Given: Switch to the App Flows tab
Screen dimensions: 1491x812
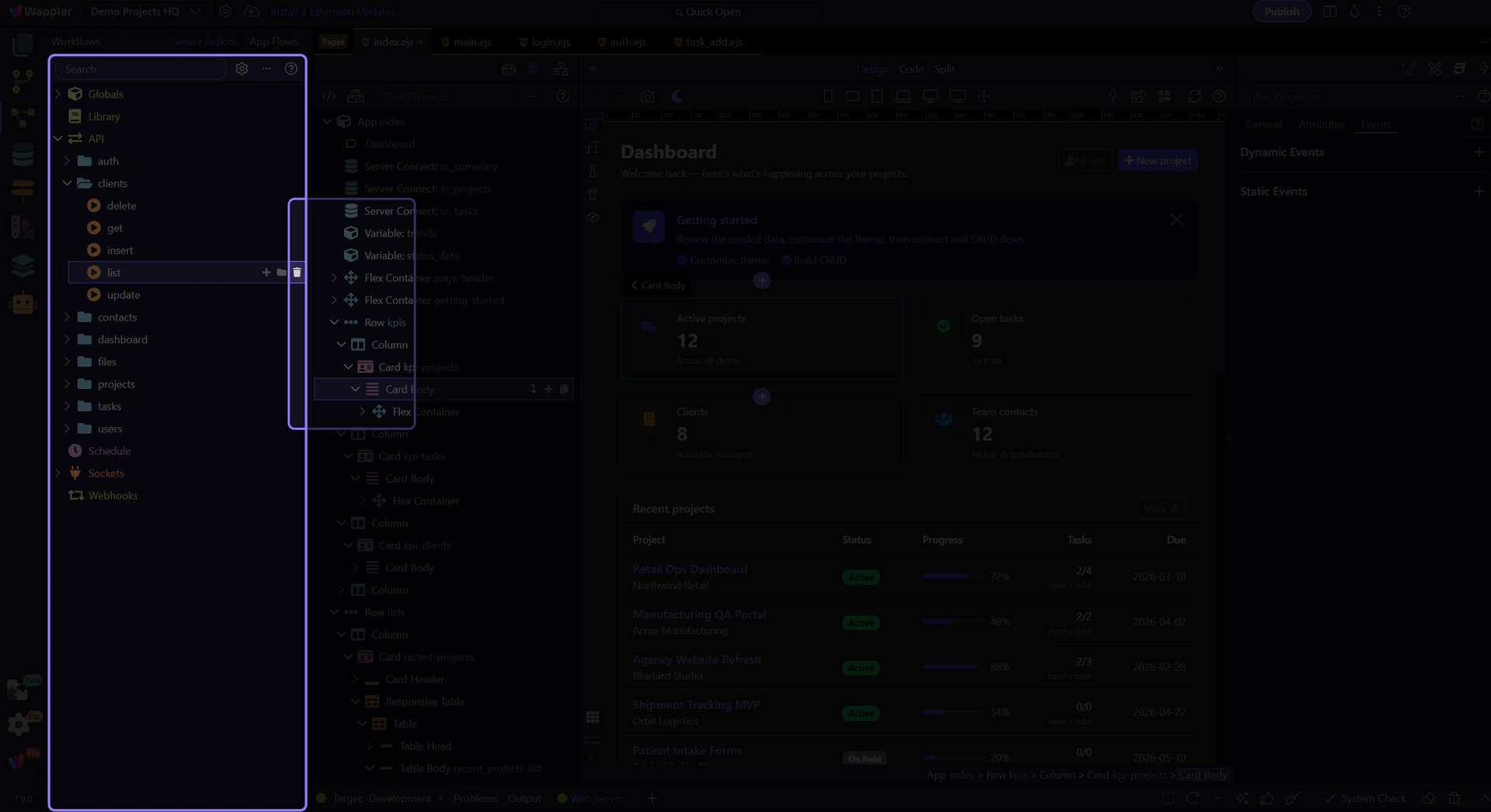Looking at the screenshot, I should (x=273, y=42).
